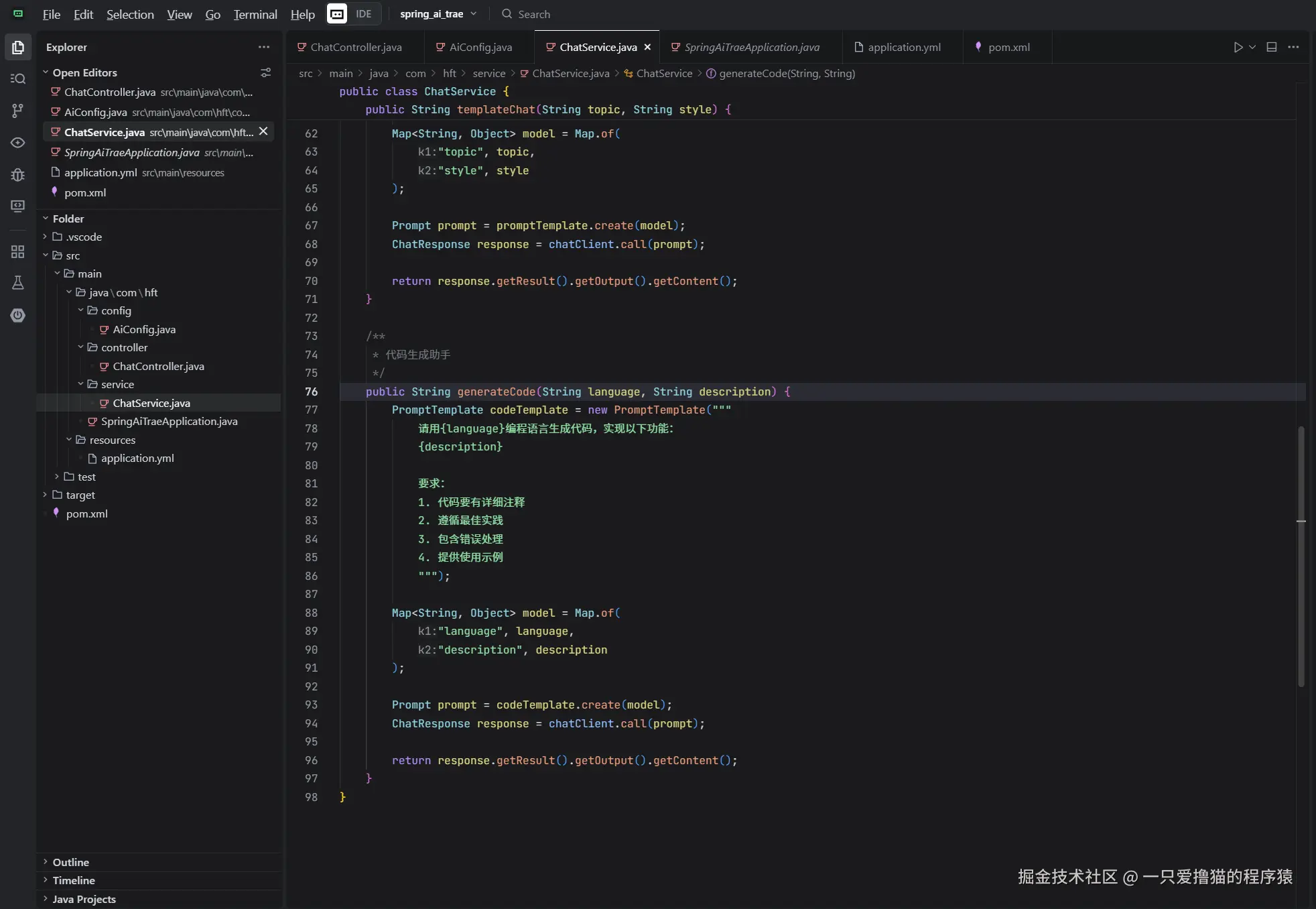Close ChatService.java in Open Editors list
Viewport: 1316px width, 909px height.
tap(263, 131)
